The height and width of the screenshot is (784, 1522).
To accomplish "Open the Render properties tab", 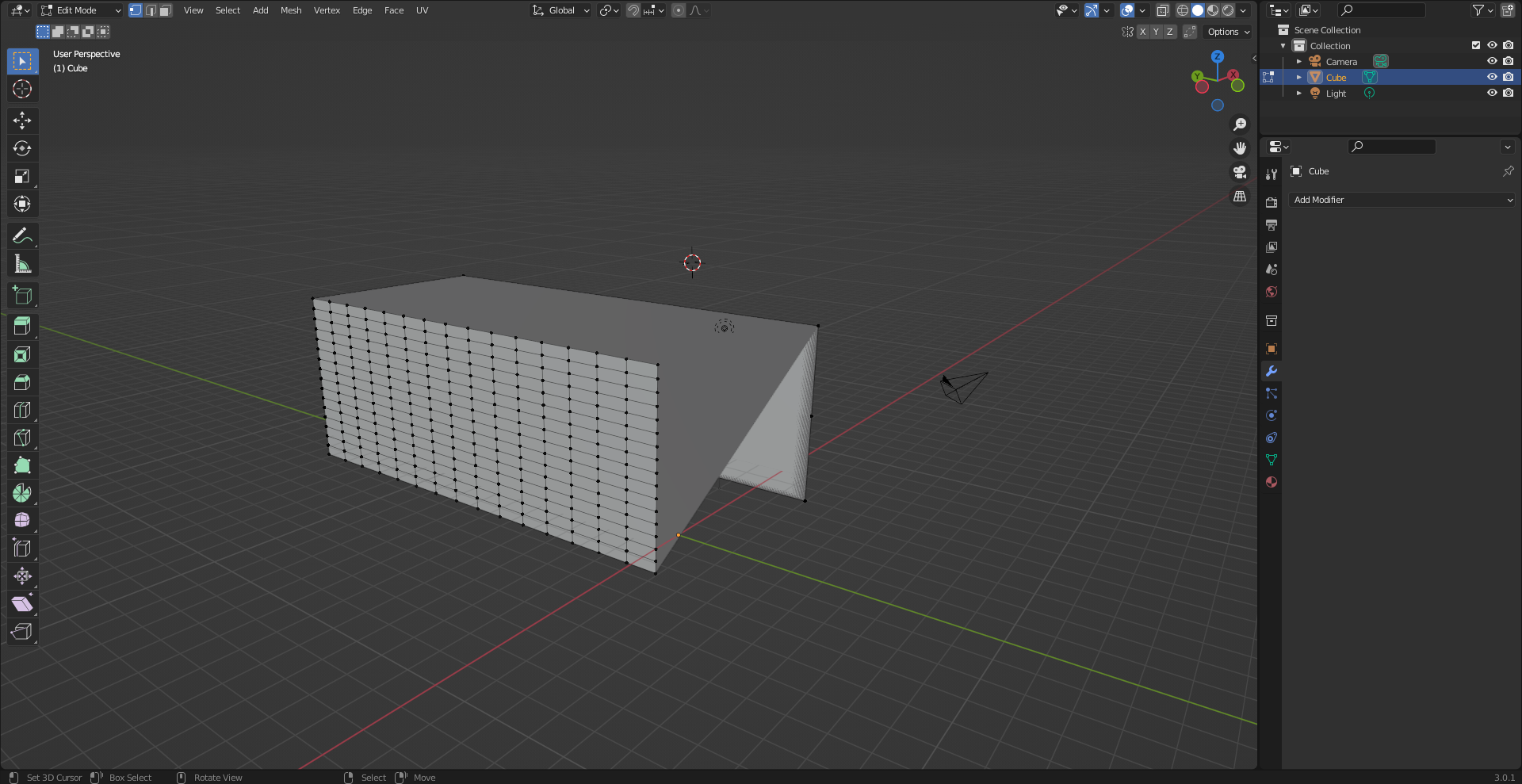I will tap(1272, 203).
